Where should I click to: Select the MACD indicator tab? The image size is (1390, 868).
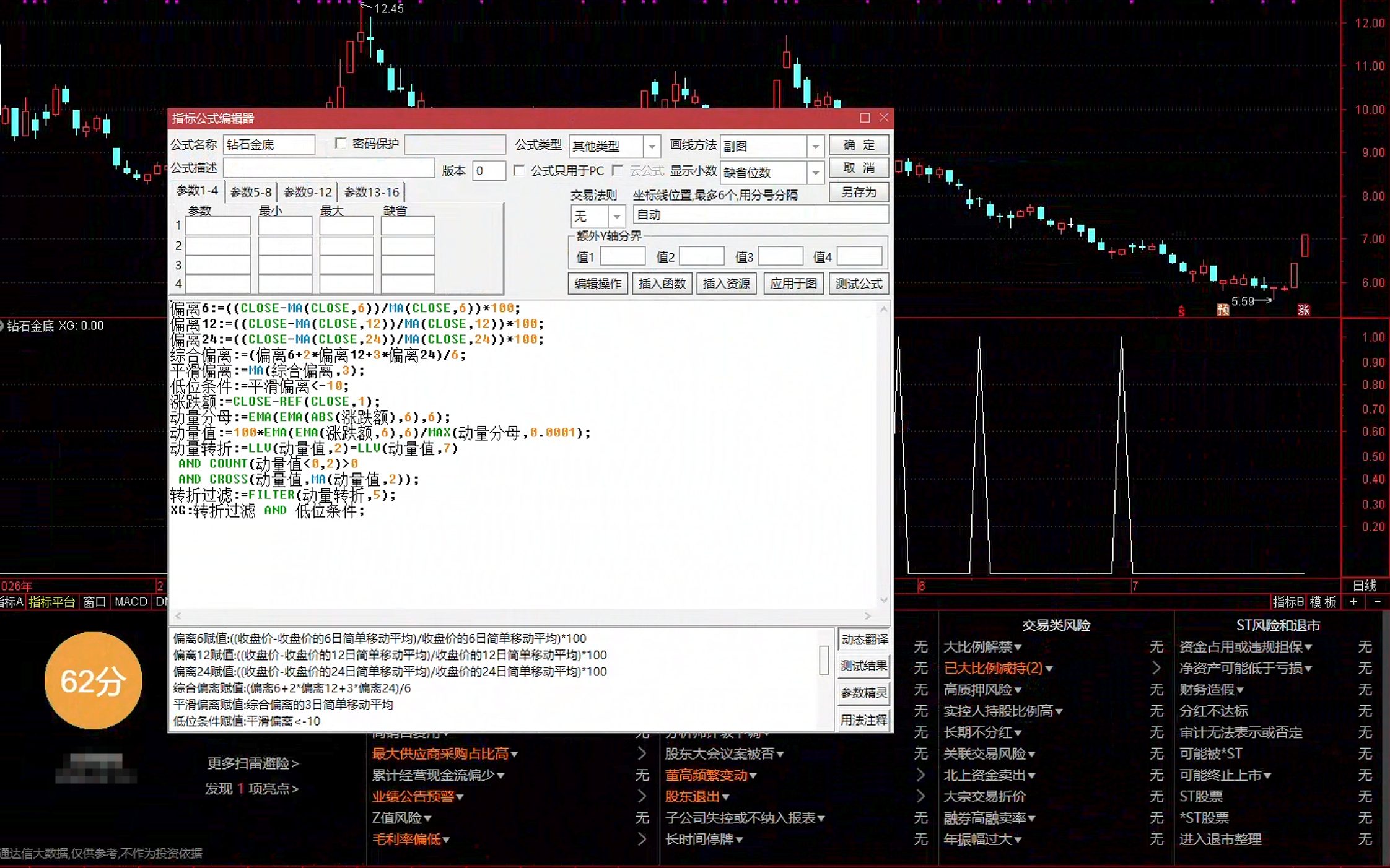(131, 602)
